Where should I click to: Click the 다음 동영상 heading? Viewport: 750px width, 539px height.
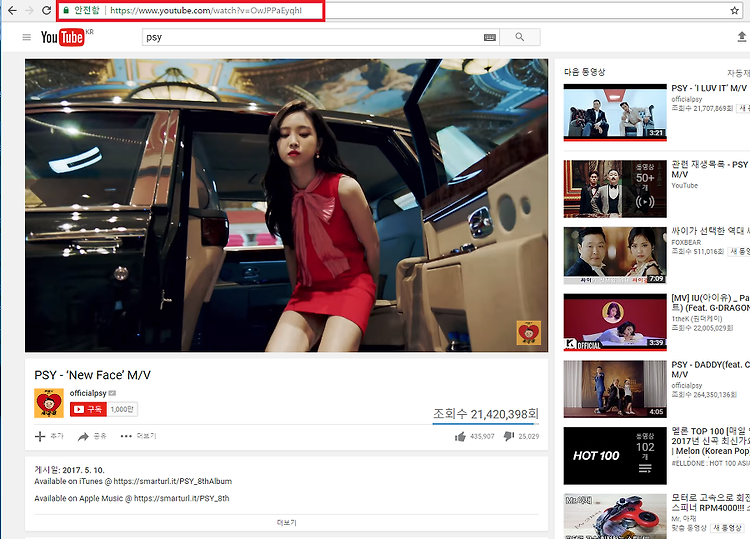[585, 72]
